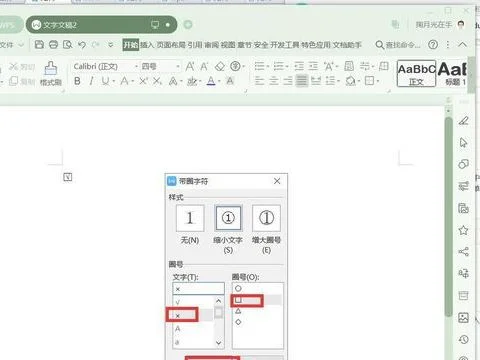Open the picture icon in right sidebar
Screen dimensions: 480x360
(x=463, y=317)
